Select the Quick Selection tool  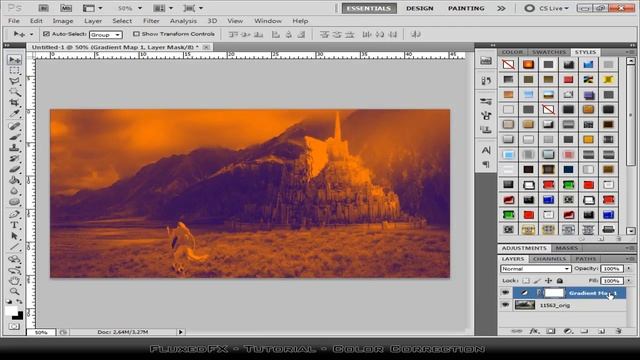tap(15, 92)
